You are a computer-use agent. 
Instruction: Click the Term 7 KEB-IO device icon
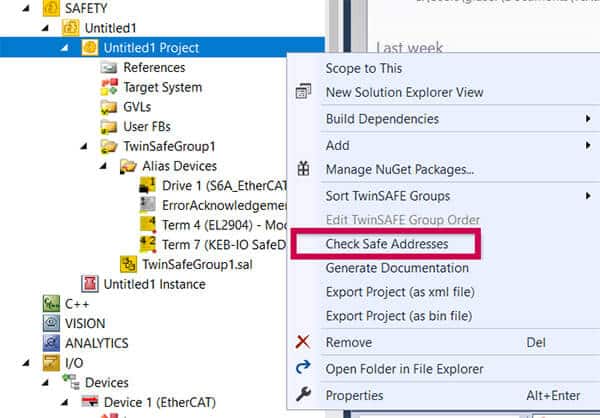(x=147, y=245)
